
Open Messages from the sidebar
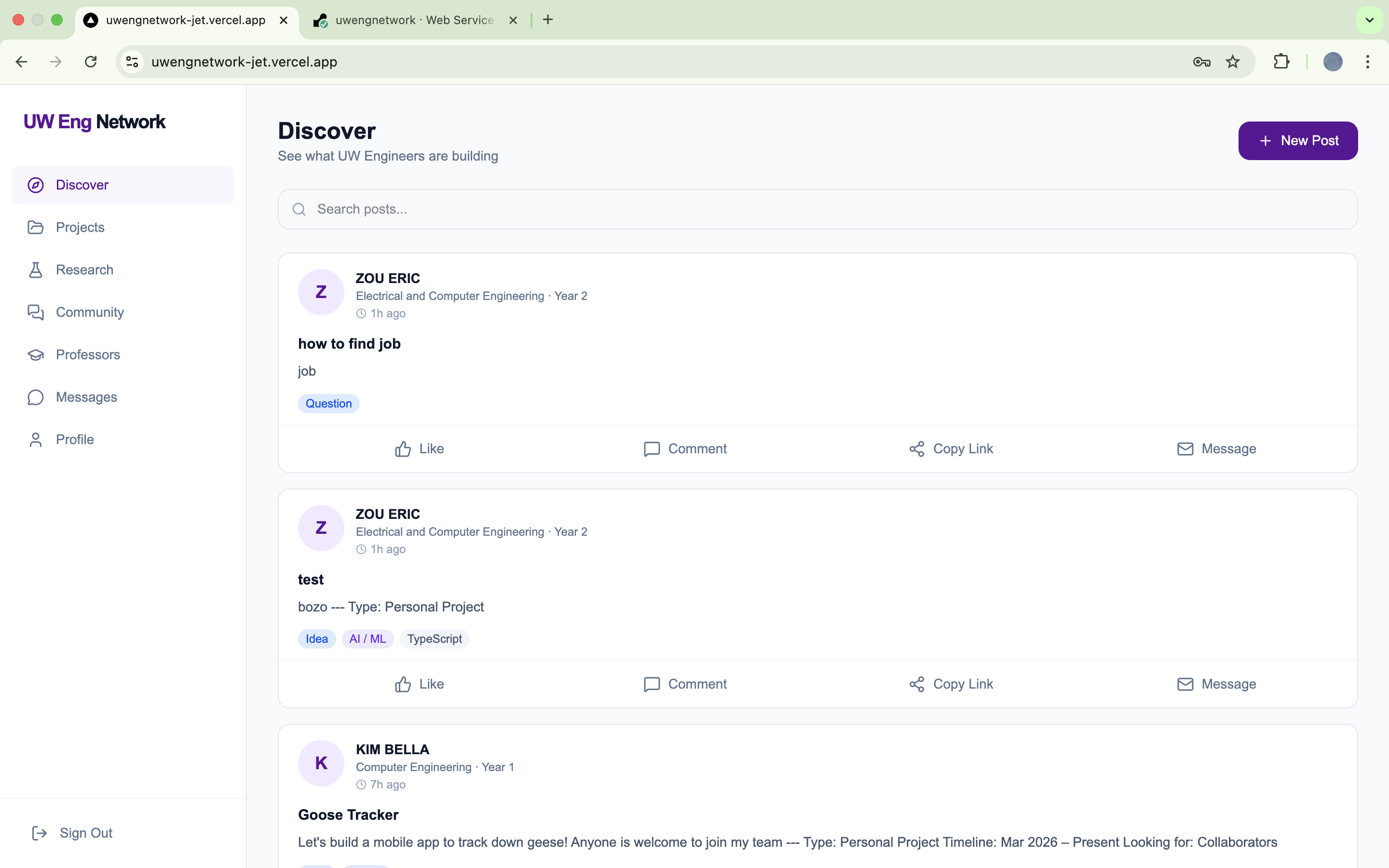[86, 397]
